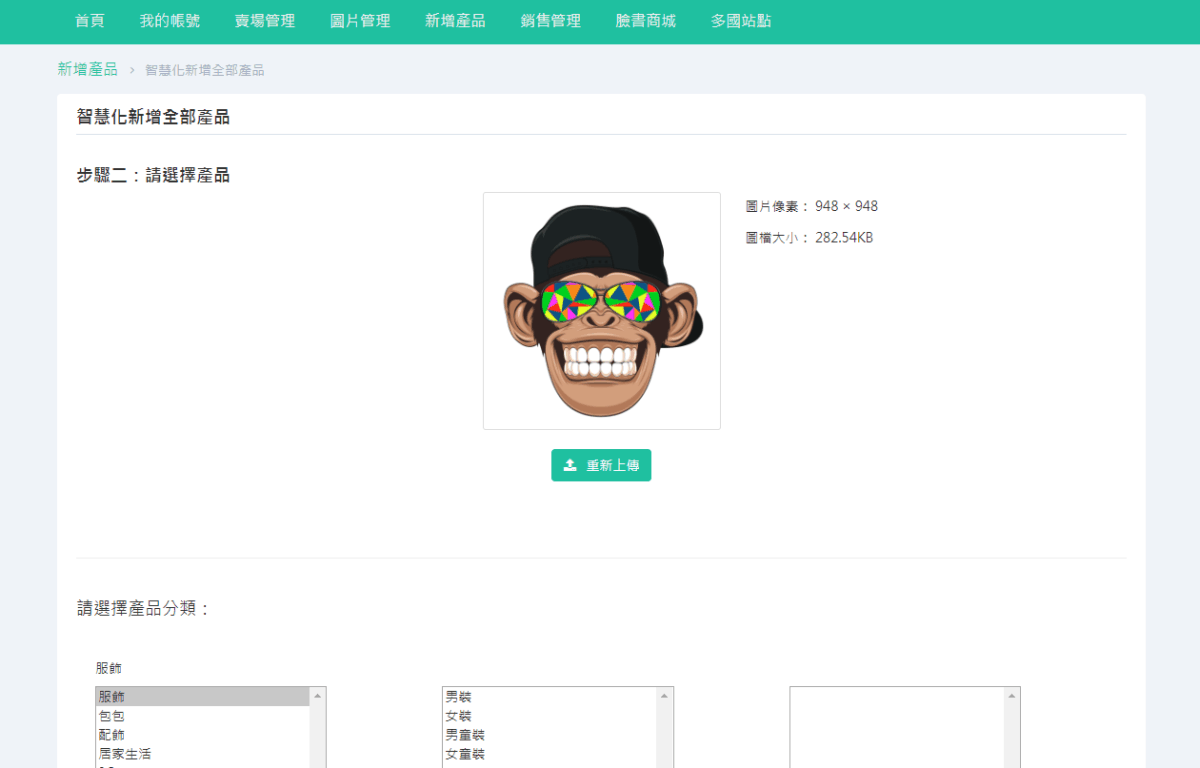Viewport: 1200px width, 768px height.
Task: Open the 多國站點 menu
Action: pos(740,21)
